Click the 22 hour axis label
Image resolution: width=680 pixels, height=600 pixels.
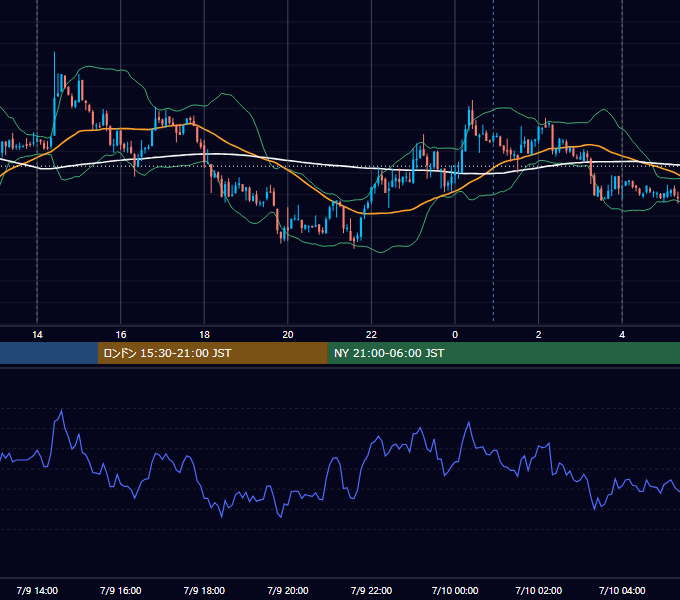[x=371, y=335]
